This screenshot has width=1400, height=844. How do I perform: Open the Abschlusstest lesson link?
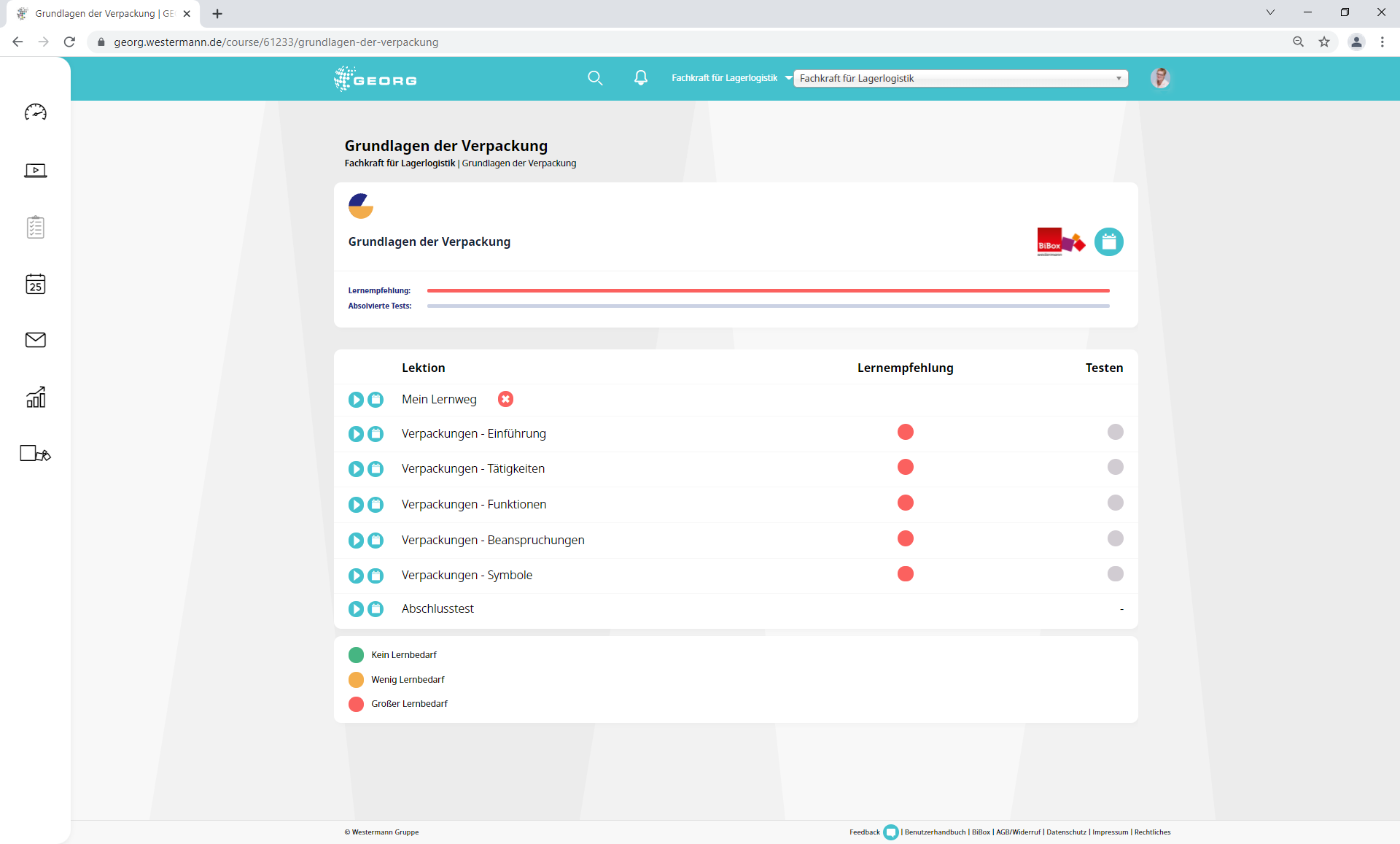point(438,609)
